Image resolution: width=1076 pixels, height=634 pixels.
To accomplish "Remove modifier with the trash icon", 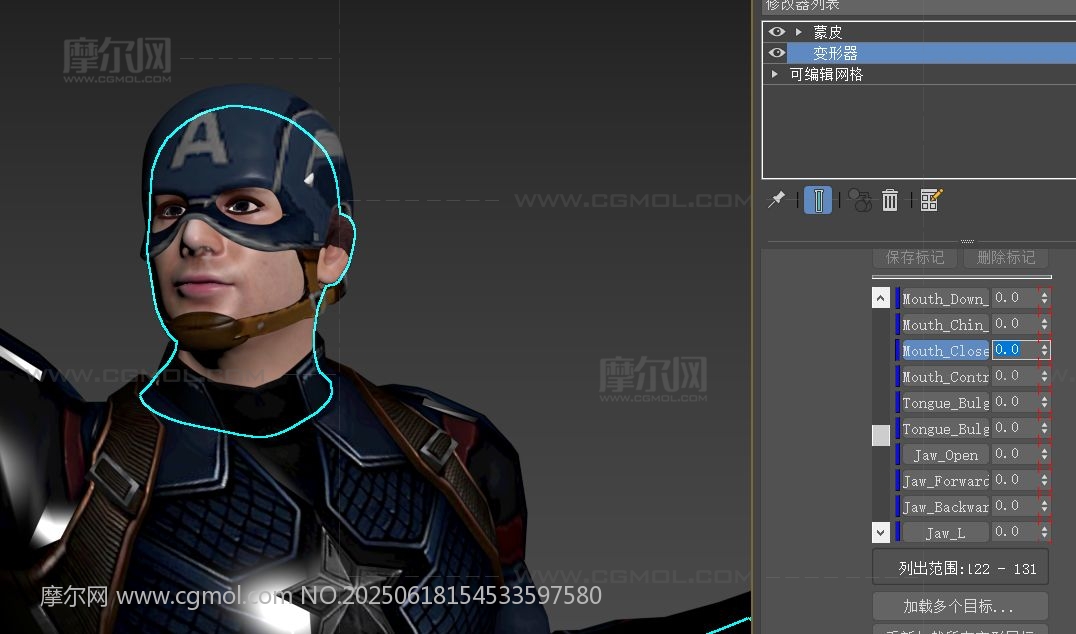I will pyautogui.click(x=890, y=200).
